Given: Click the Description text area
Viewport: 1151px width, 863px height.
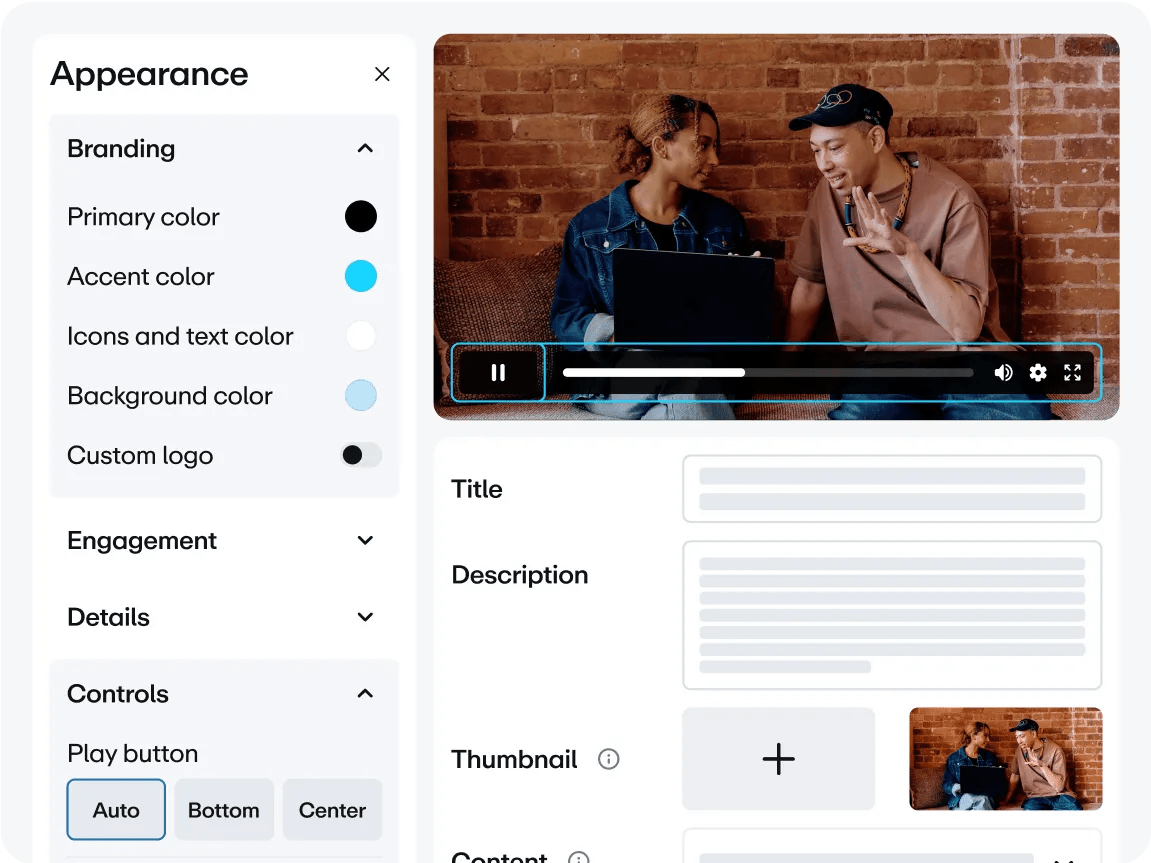Looking at the screenshot, I should [892, 615].
